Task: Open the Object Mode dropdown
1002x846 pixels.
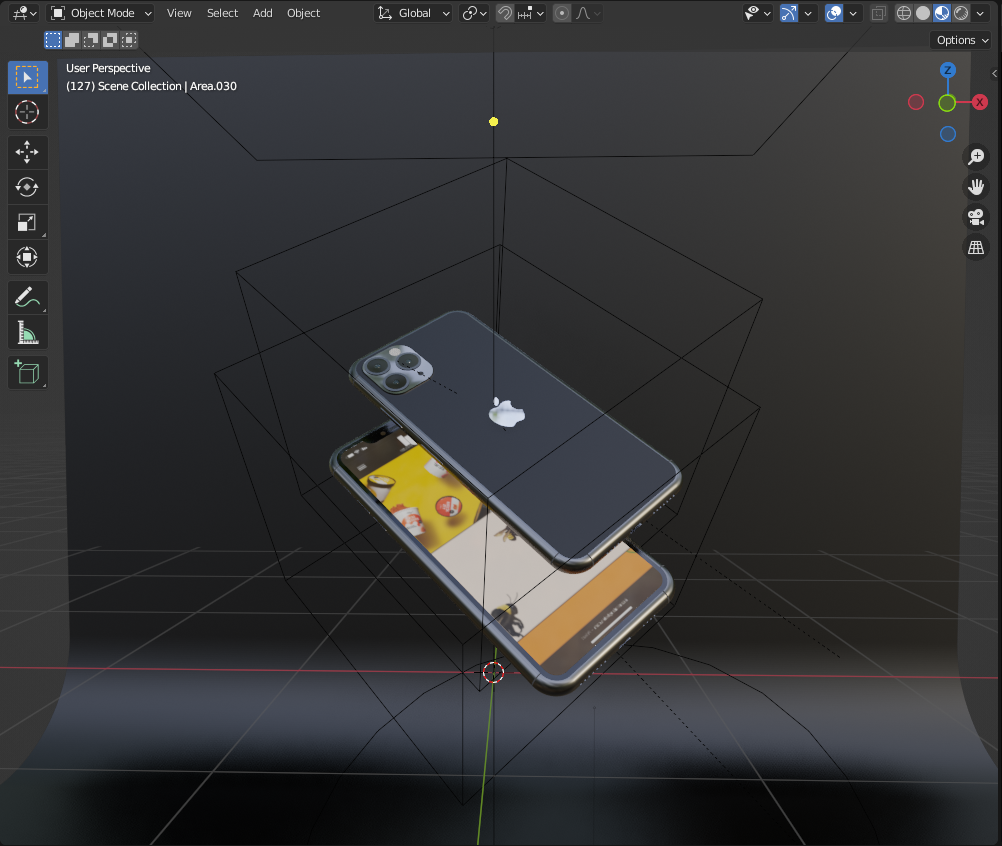Action: [102, 13]
